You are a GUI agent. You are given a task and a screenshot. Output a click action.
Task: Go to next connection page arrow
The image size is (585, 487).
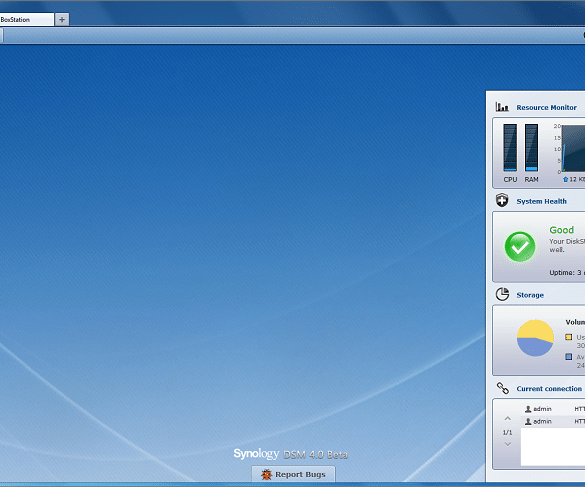507,444
